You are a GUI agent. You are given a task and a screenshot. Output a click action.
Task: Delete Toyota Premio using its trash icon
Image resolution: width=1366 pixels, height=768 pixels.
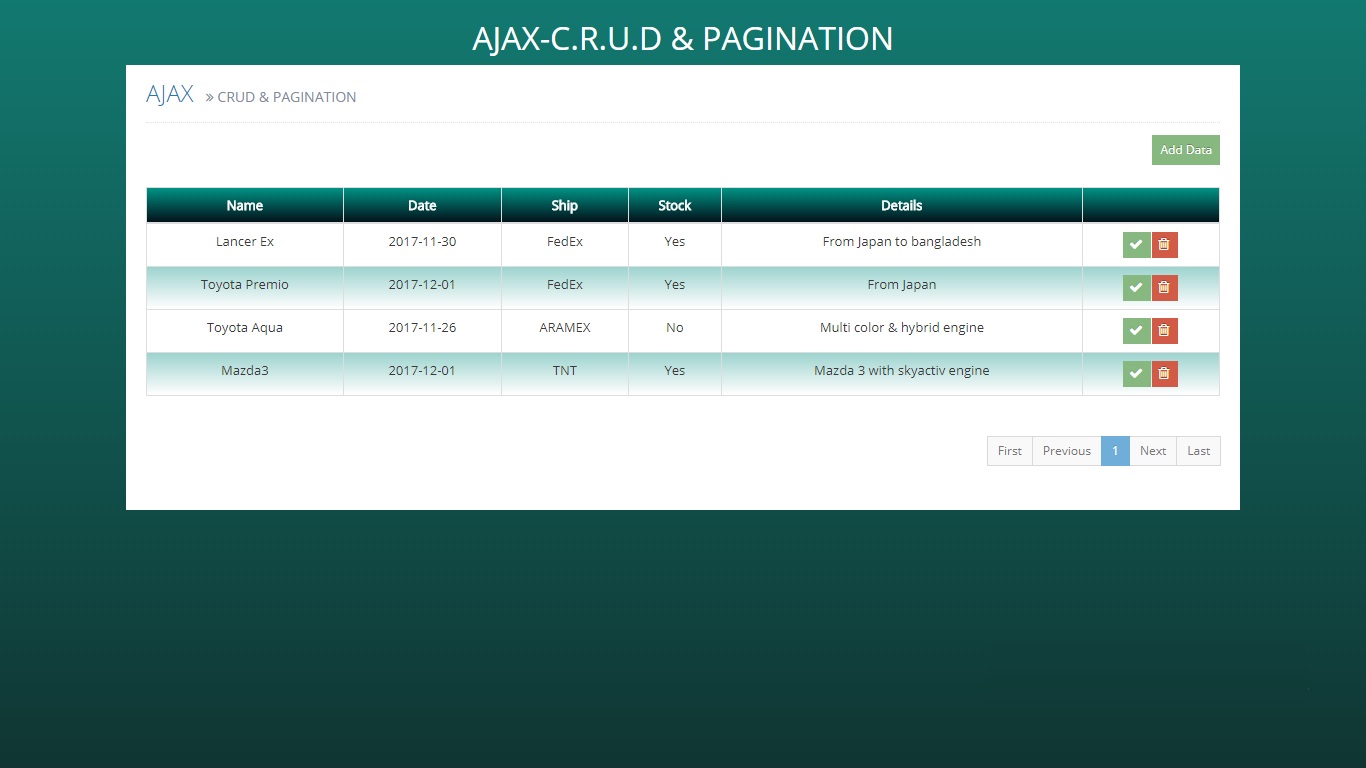click(1163, 287)
